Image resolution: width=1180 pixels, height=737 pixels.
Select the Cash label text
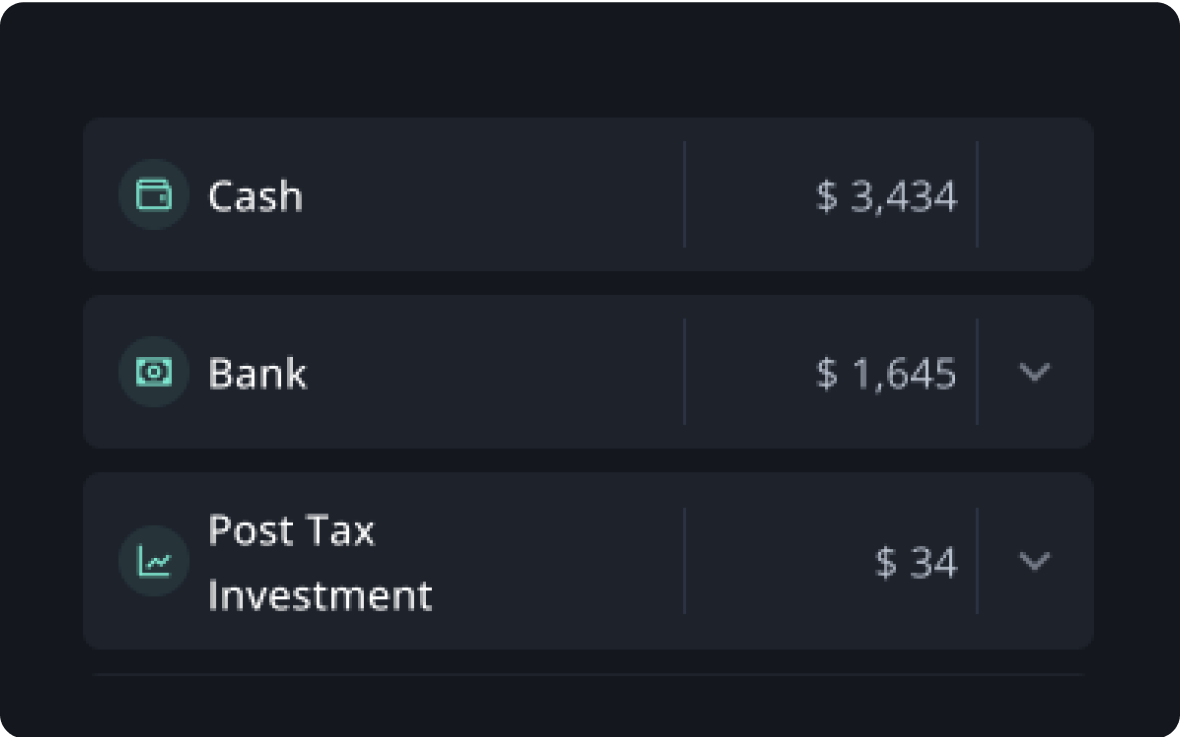255,196
